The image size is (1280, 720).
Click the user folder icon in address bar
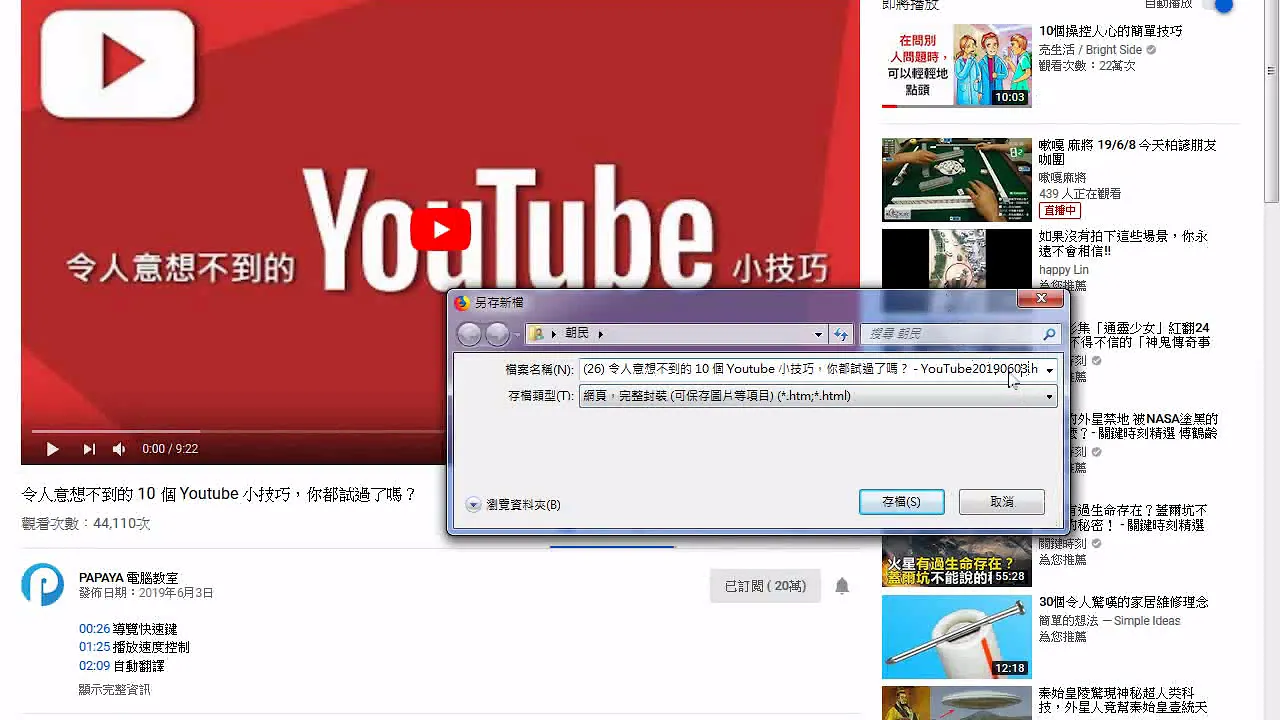(x=537, y=334)
